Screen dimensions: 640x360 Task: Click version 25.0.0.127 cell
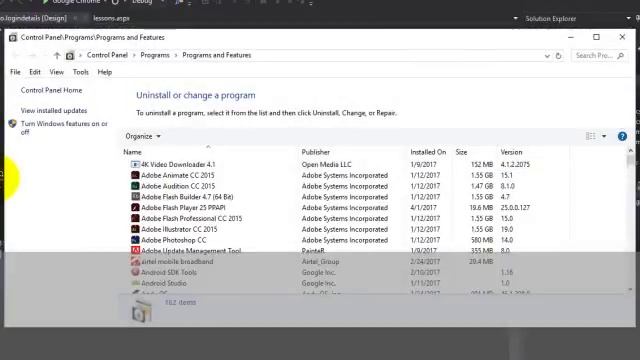(x=515, y=208)
